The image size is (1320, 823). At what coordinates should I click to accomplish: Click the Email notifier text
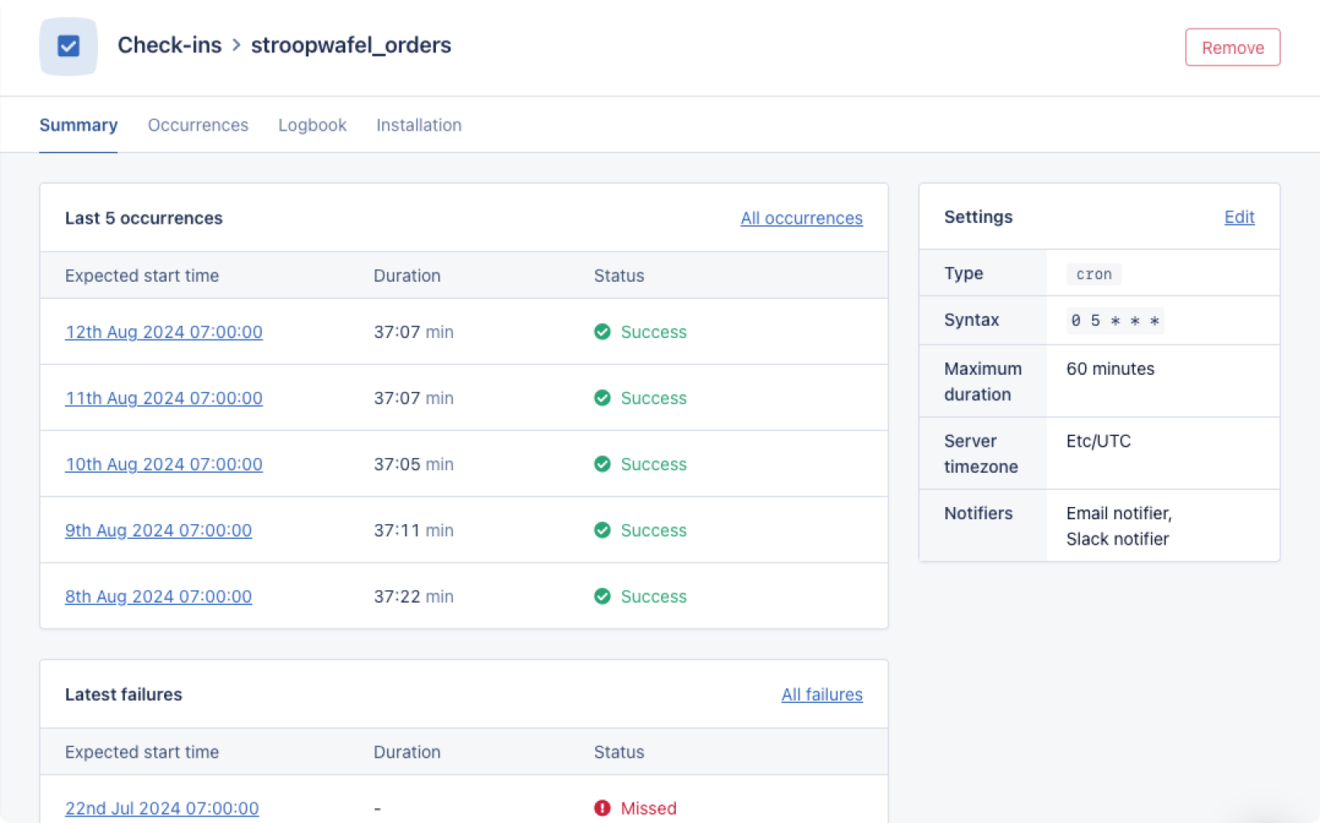(x=1119, y=513)
